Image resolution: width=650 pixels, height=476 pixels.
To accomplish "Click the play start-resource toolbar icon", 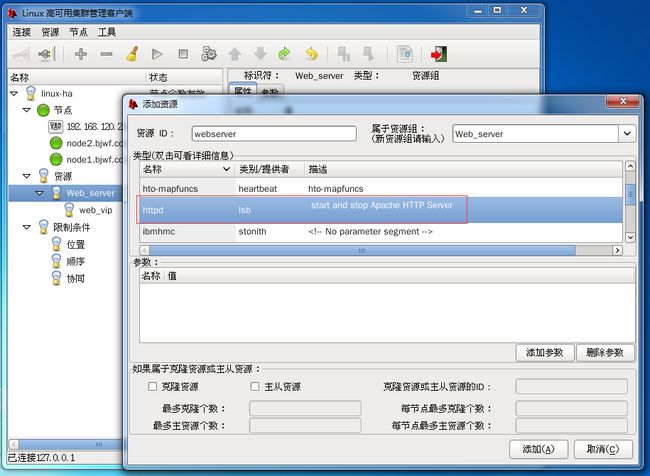I will point(157,54).
